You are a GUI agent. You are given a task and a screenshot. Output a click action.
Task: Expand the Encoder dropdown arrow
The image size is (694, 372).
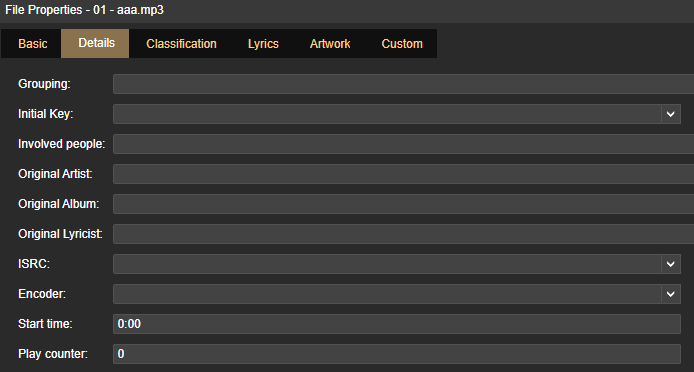[671, 294]
